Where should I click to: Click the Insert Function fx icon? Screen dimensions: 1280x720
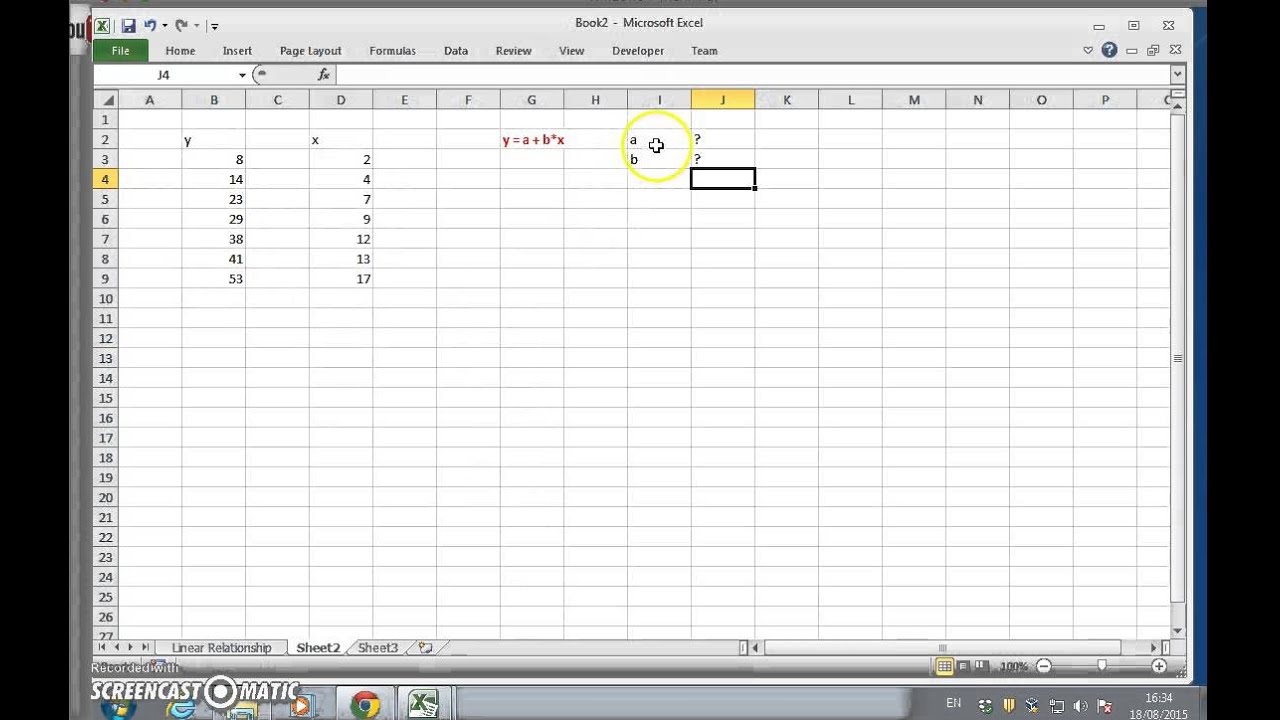(324, 75)
